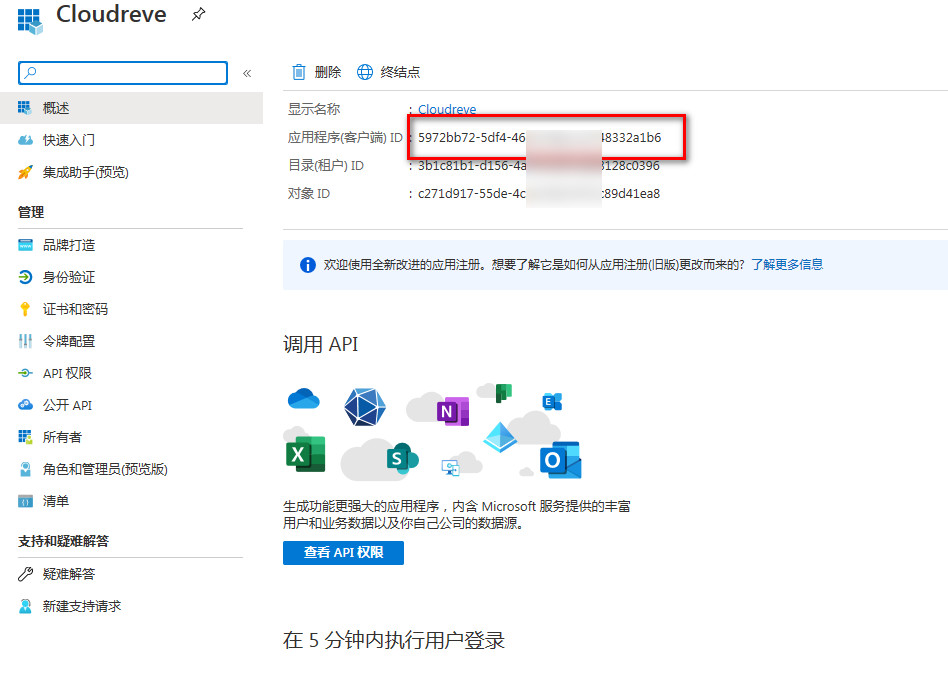The image size is (948, 696).
Task: Click the 调用 API heading
Action: 320,344
